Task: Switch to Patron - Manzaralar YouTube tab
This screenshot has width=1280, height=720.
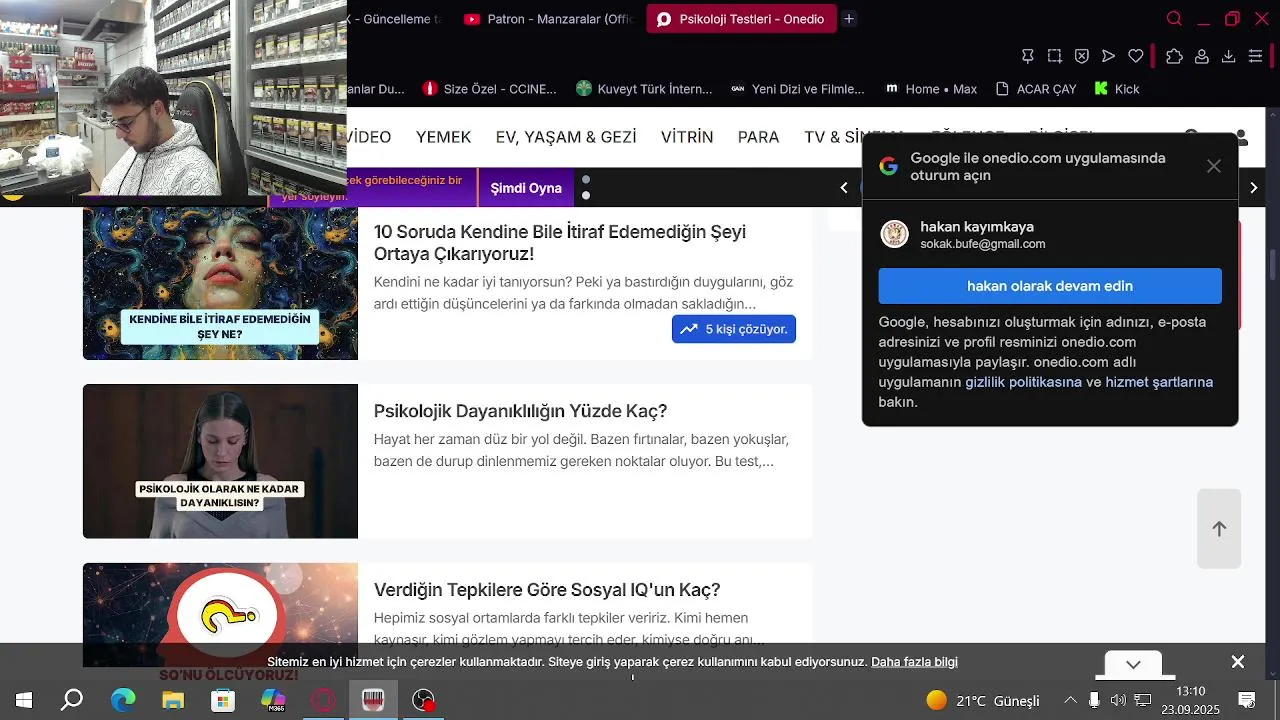Action: coord(549,19)
